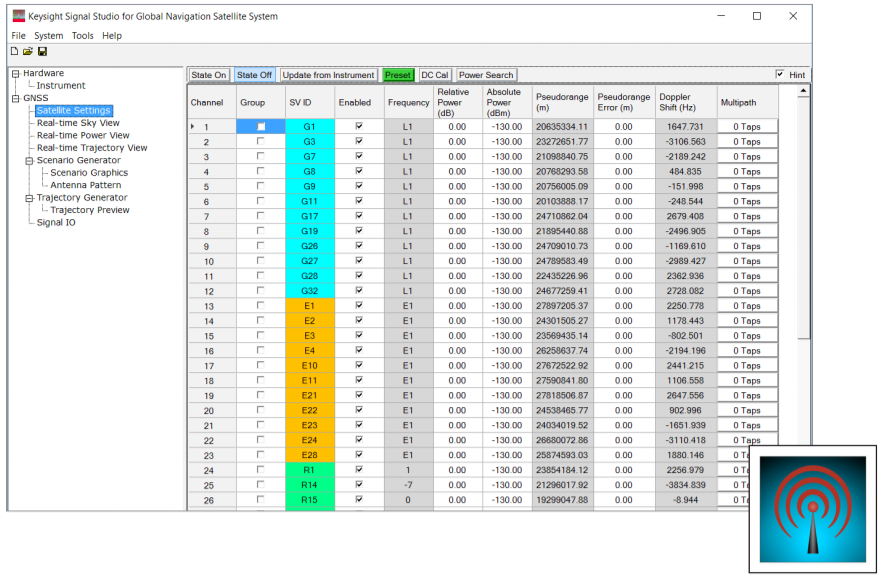Toggle Group checkbox for channel 1
Screen dimensions: 882x580
(x=260, y=127)
